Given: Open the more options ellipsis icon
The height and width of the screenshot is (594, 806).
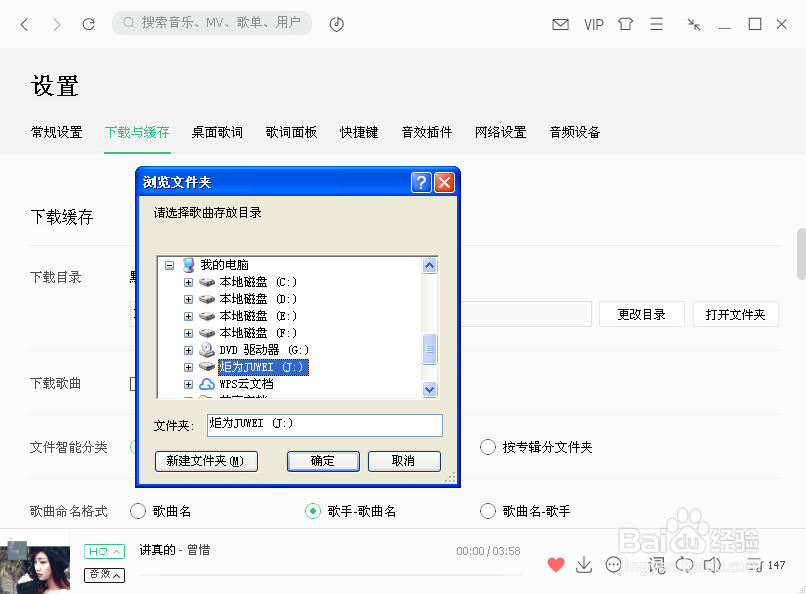Looking at the screenshot, I should [x=613, y=565].
